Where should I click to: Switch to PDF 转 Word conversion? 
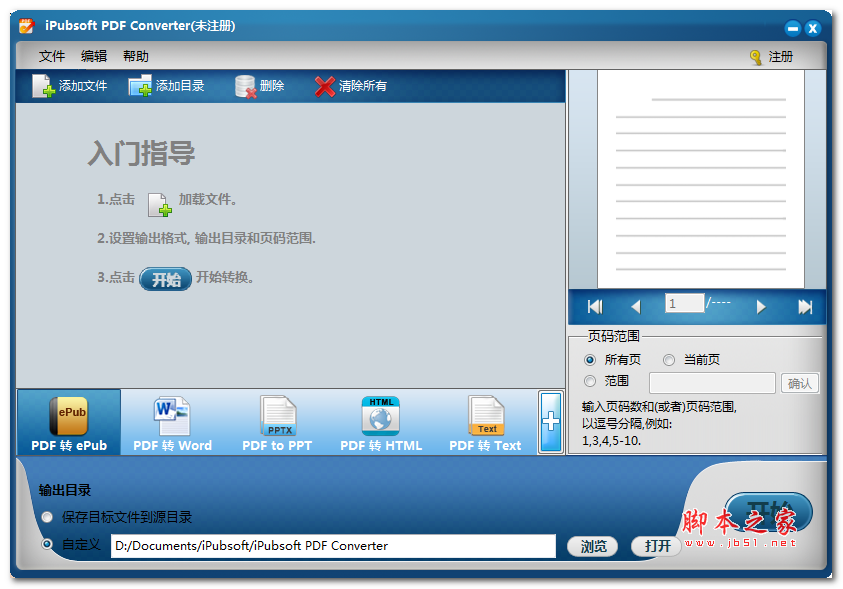[x=171, y=422]
